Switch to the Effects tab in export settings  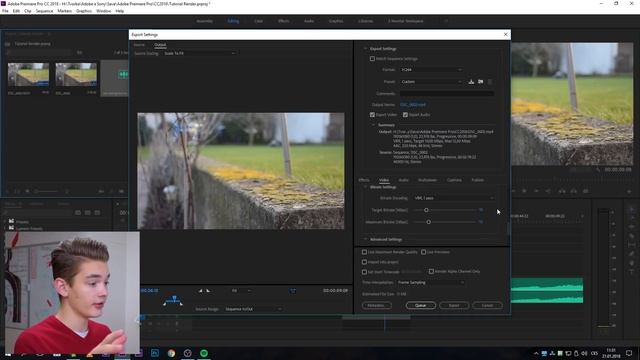click(364, 180)
